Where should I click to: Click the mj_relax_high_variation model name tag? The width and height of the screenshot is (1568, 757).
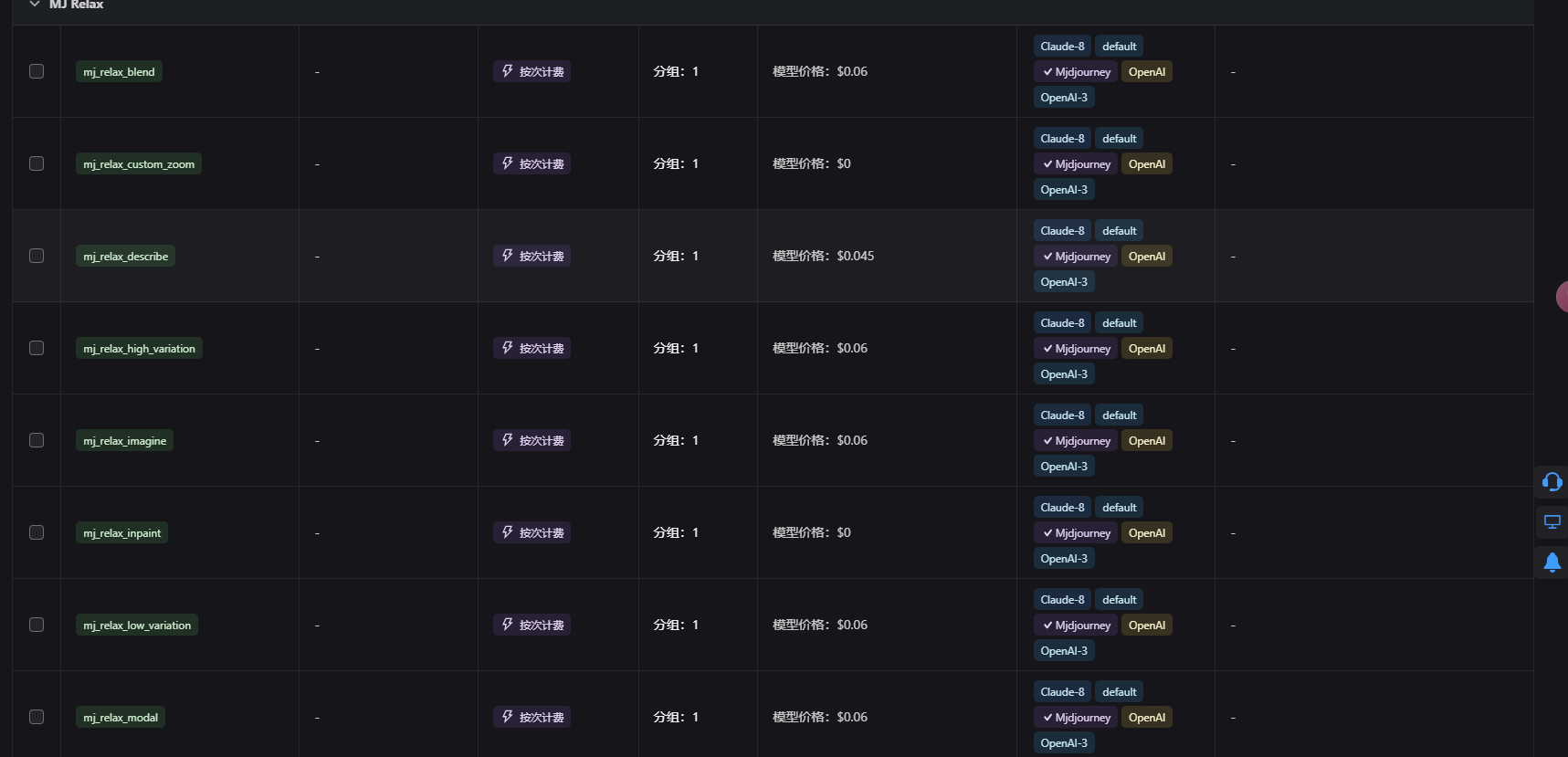tap(139, 349)
